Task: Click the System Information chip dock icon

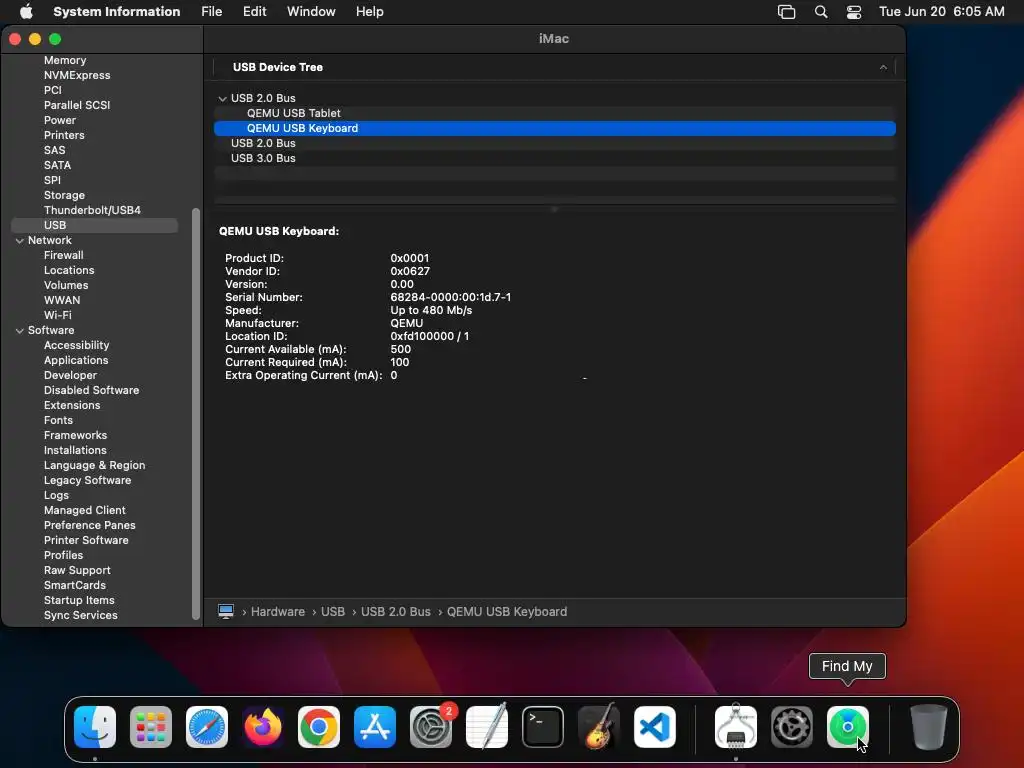Action: [x=736, y=727]
